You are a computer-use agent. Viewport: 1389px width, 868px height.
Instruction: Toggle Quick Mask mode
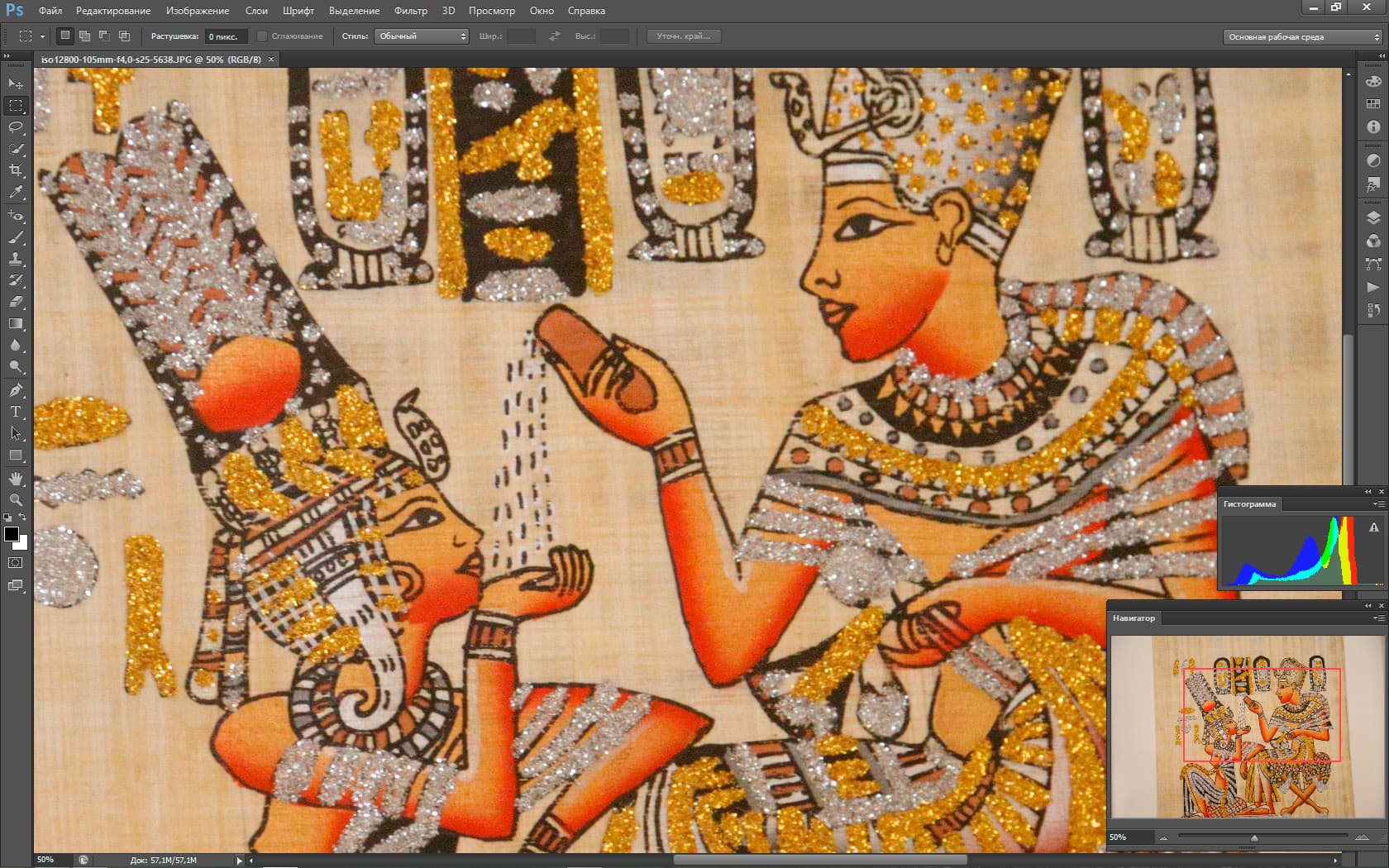click(16, 563)
